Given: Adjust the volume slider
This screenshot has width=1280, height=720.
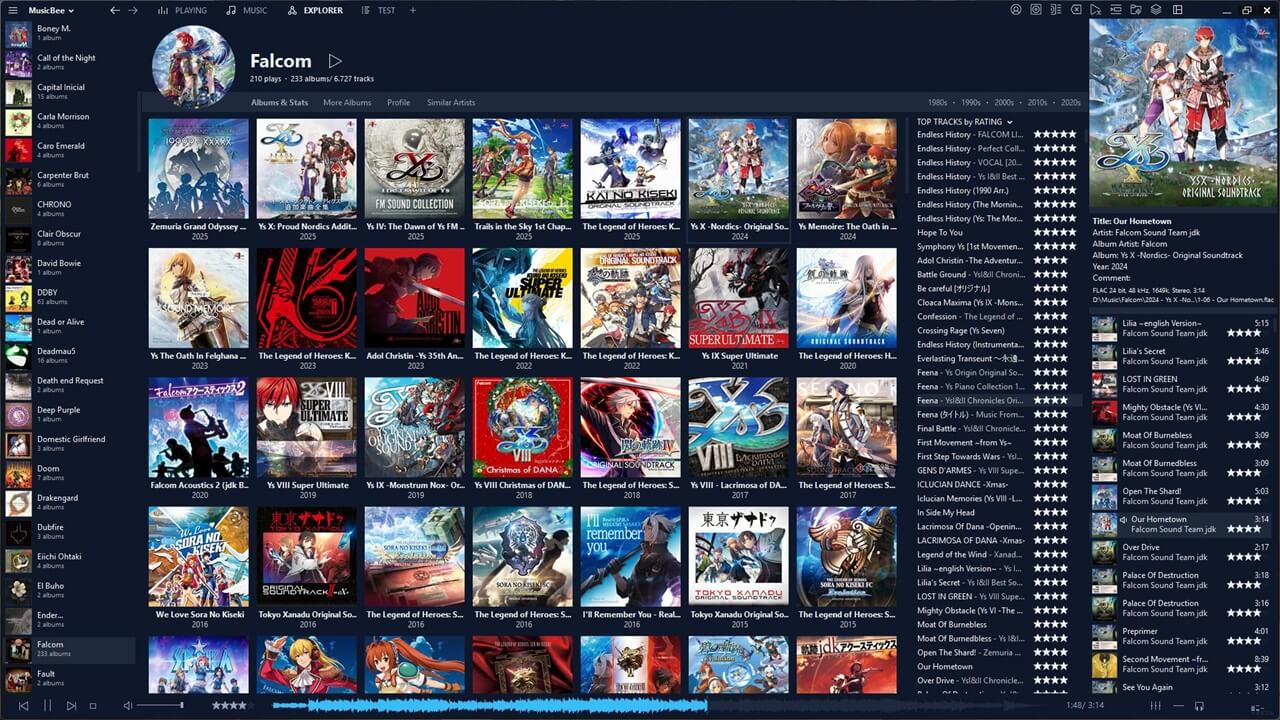Looking at the screenshot, I should pyautogui.click(x=160, y=705).
